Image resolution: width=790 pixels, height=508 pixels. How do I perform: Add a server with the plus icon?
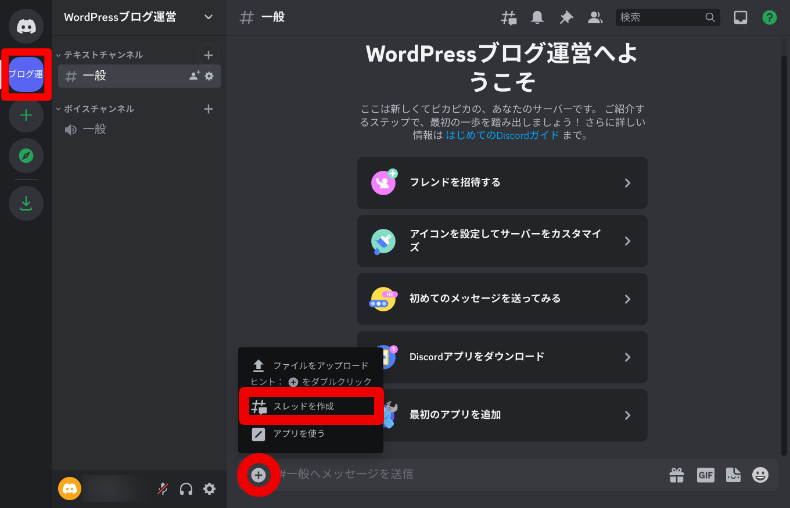[26, 115]
